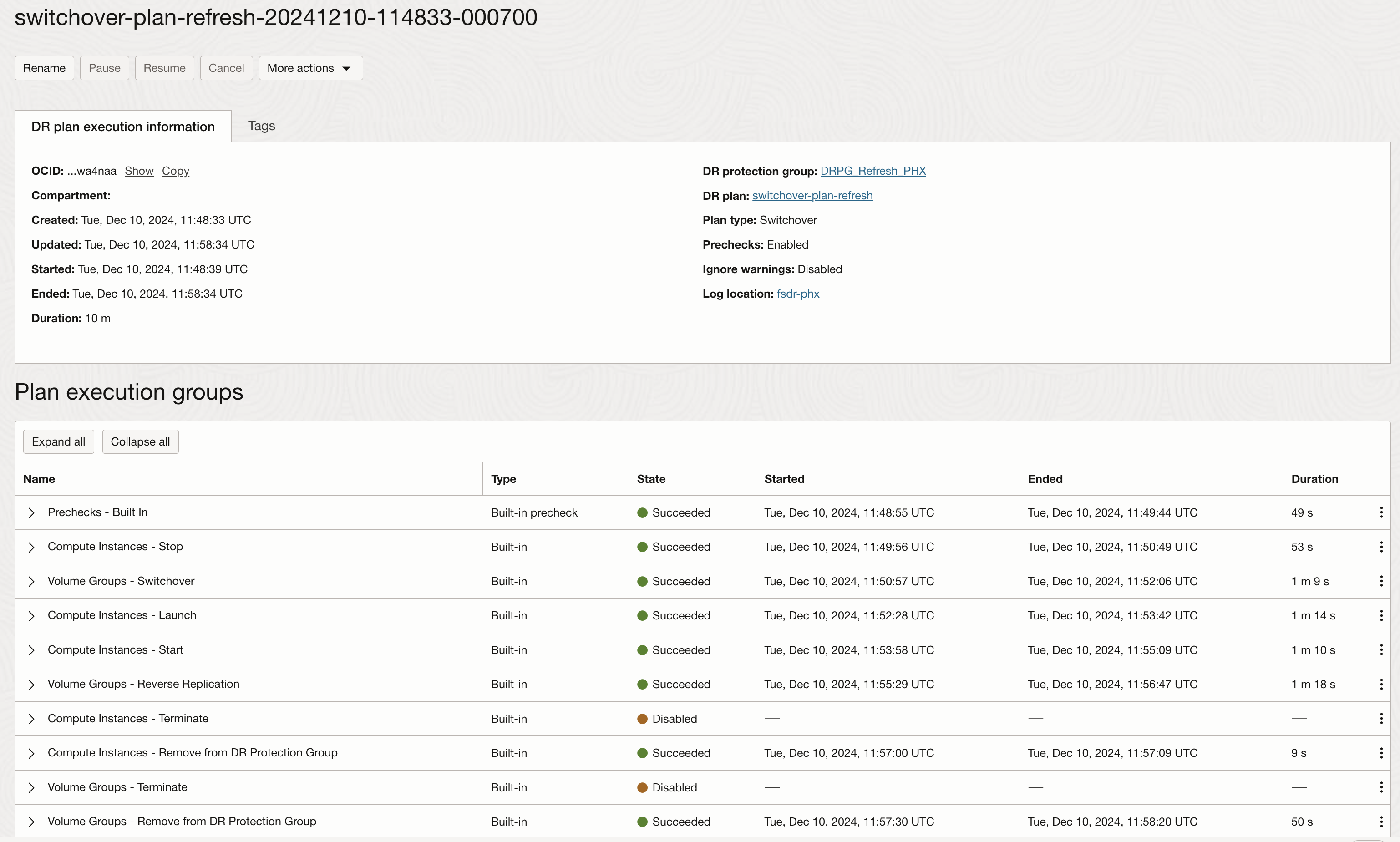Expand Volume Groups - Remove from DR Protection Group

[32, 822]
